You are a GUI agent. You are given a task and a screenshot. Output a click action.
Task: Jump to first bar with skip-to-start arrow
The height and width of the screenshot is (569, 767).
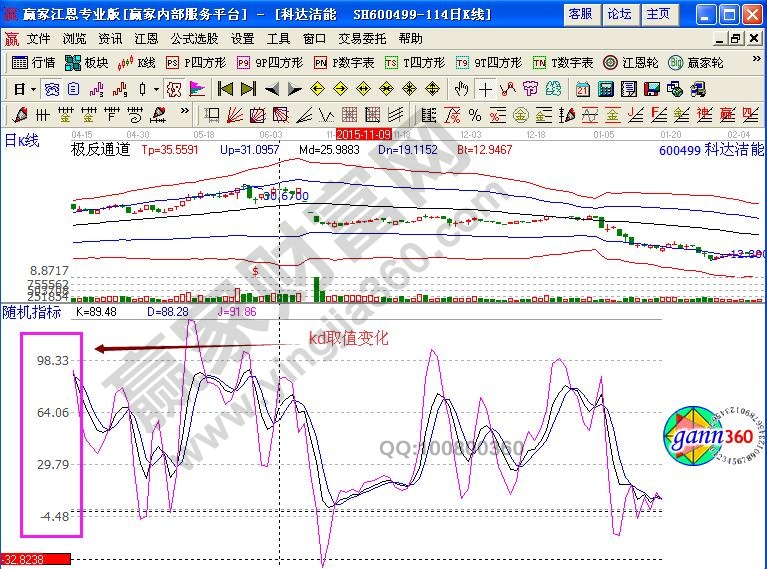coord(224,88)
